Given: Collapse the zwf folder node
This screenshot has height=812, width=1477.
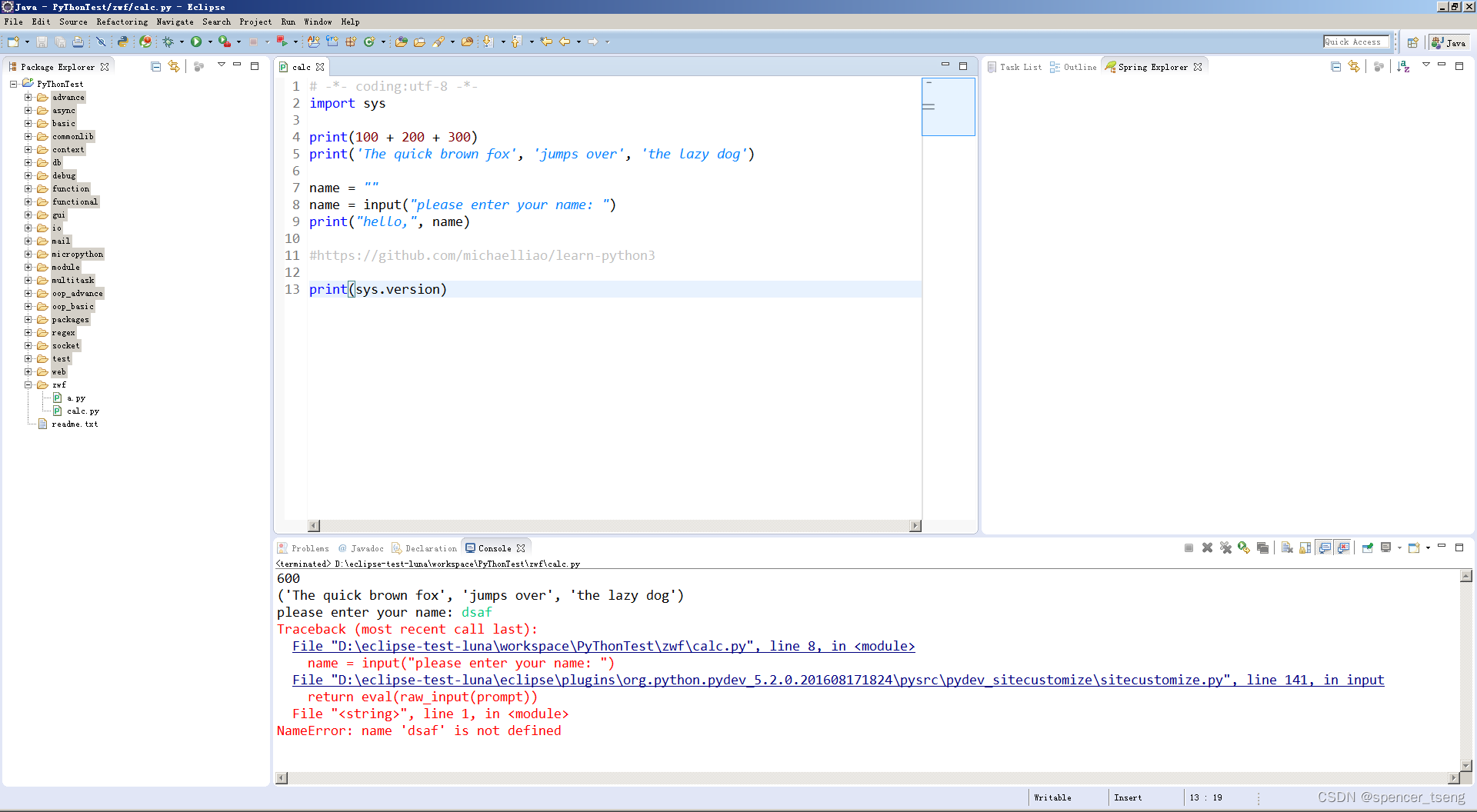Looking at the screenshot, I should click(28, 385).
